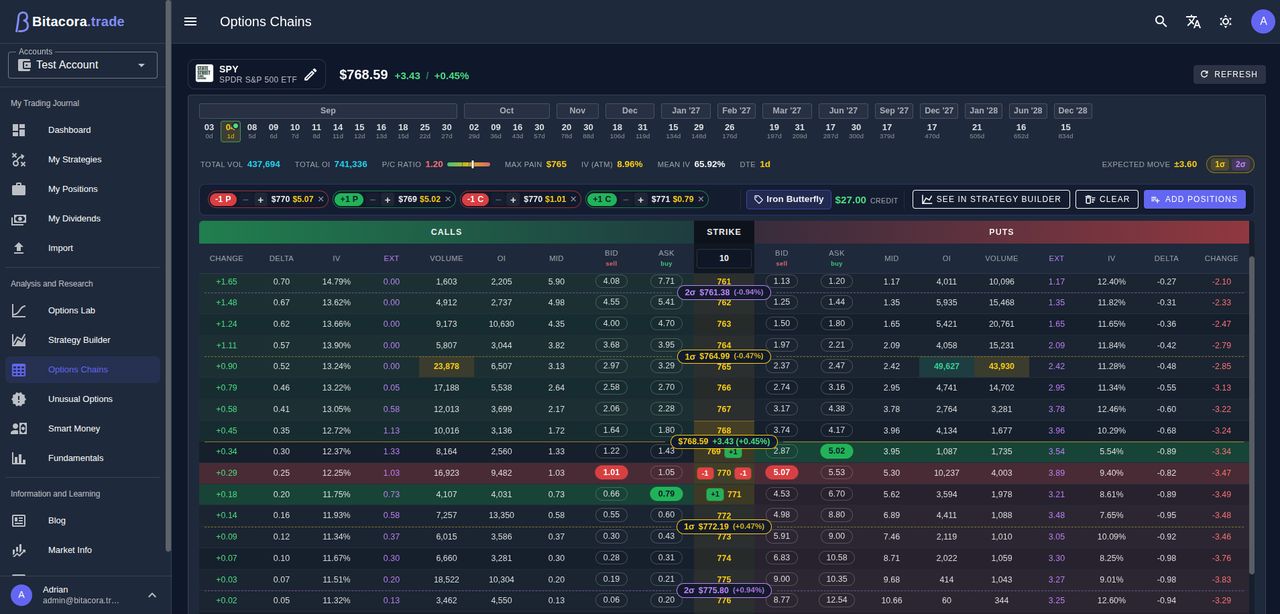Remove the +1 P $769 leg chip
Viewport: 1280px width, 614px height.
coord(448,199)
